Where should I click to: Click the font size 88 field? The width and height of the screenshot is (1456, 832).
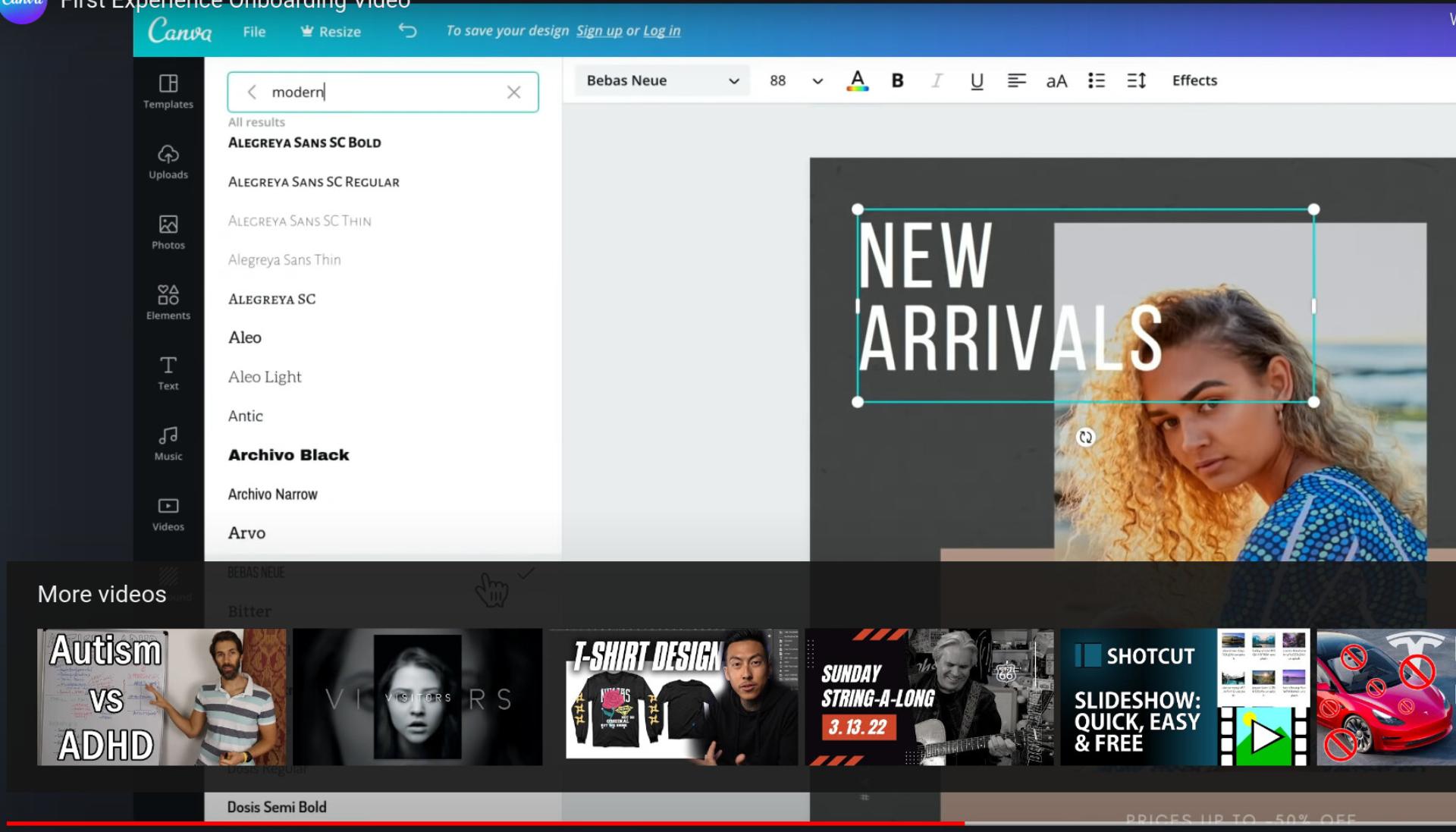pos(778,80)
